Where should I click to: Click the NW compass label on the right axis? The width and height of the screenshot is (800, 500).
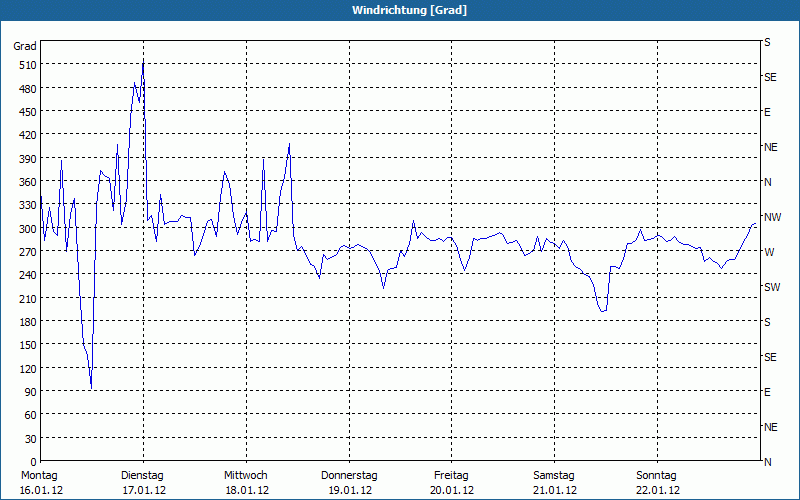[772, 217]
